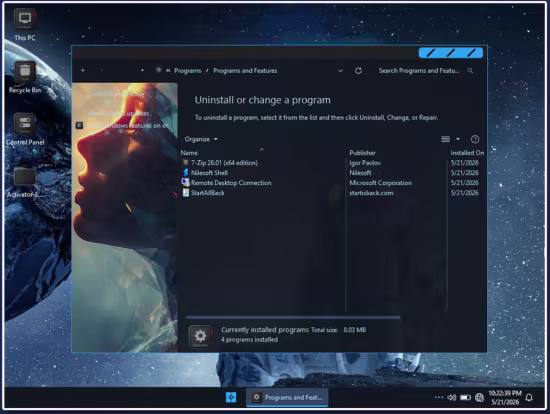Click the Nilesoft Shell lightning icon
The height and width of the screenshot is (414, 550).
(x=186, y=173)
